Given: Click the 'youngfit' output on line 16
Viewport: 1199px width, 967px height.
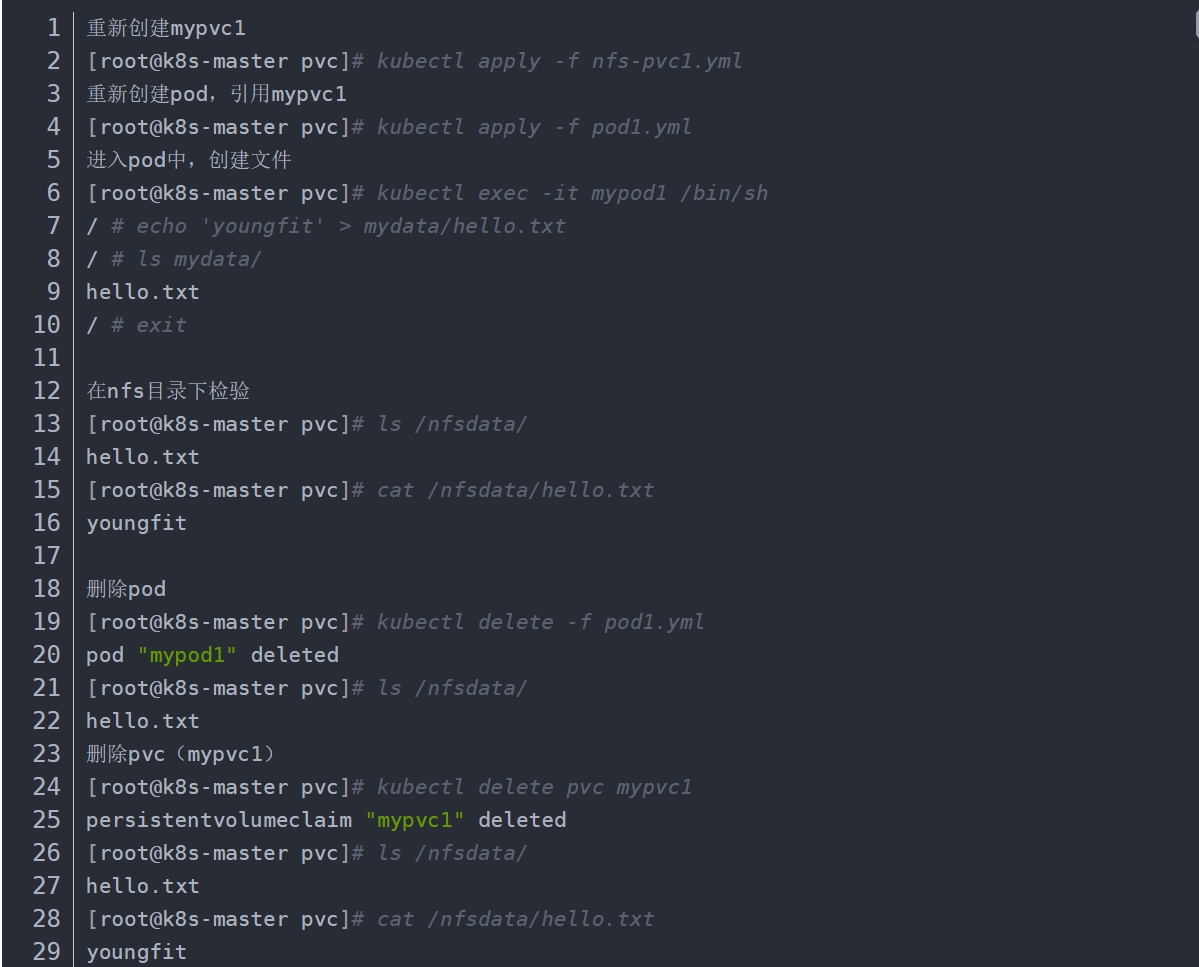Looking at the screenshot, I should coord(136,523).
